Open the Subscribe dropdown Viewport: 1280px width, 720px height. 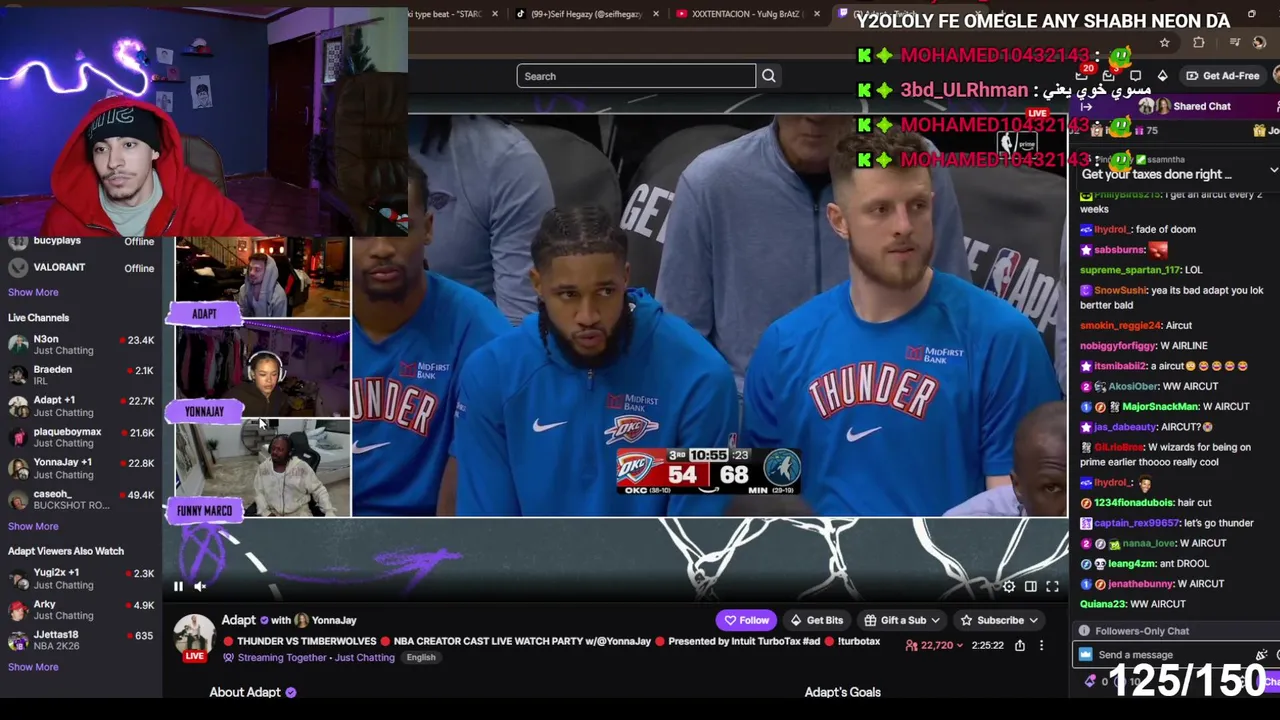pyautogui.click(x=1000, y=620)
